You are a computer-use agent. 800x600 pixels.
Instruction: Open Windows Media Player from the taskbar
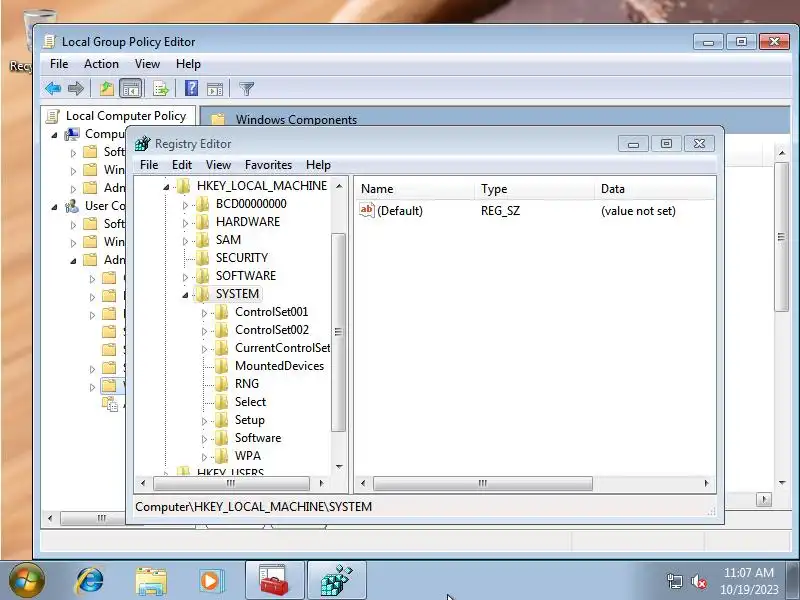pyautogui.click(x=211, y=581)
